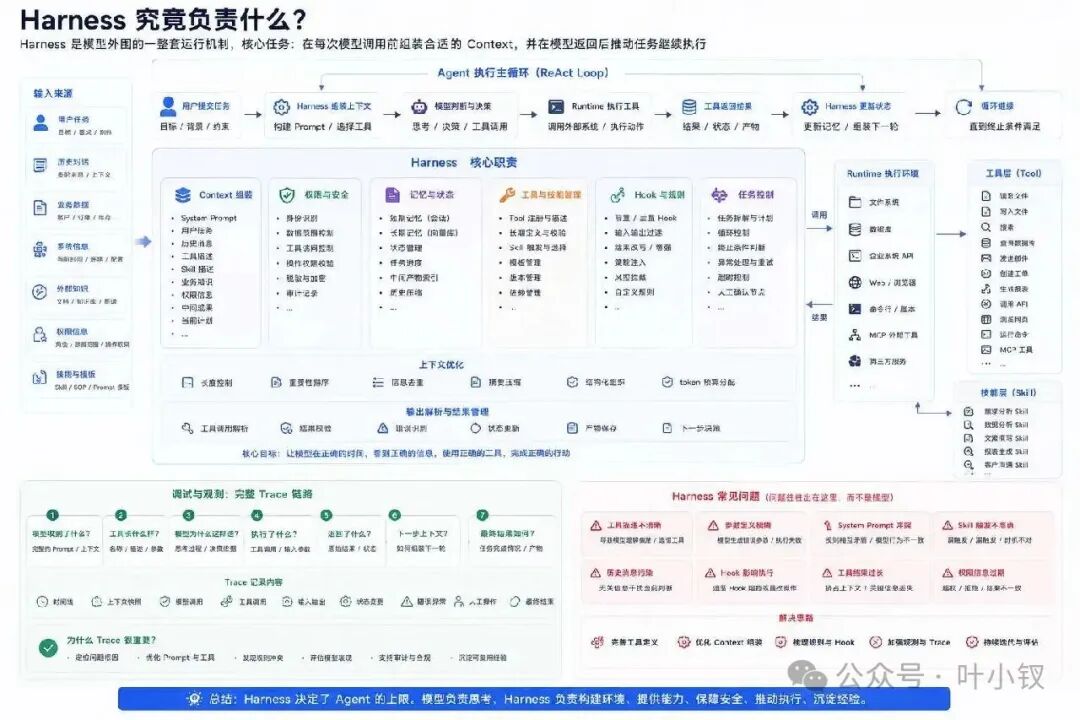Click the green checkmark beside 为什么 Trace 很重要
Image resolution: width=1080 pixels, height=720 pixels.
pos(48,648)
